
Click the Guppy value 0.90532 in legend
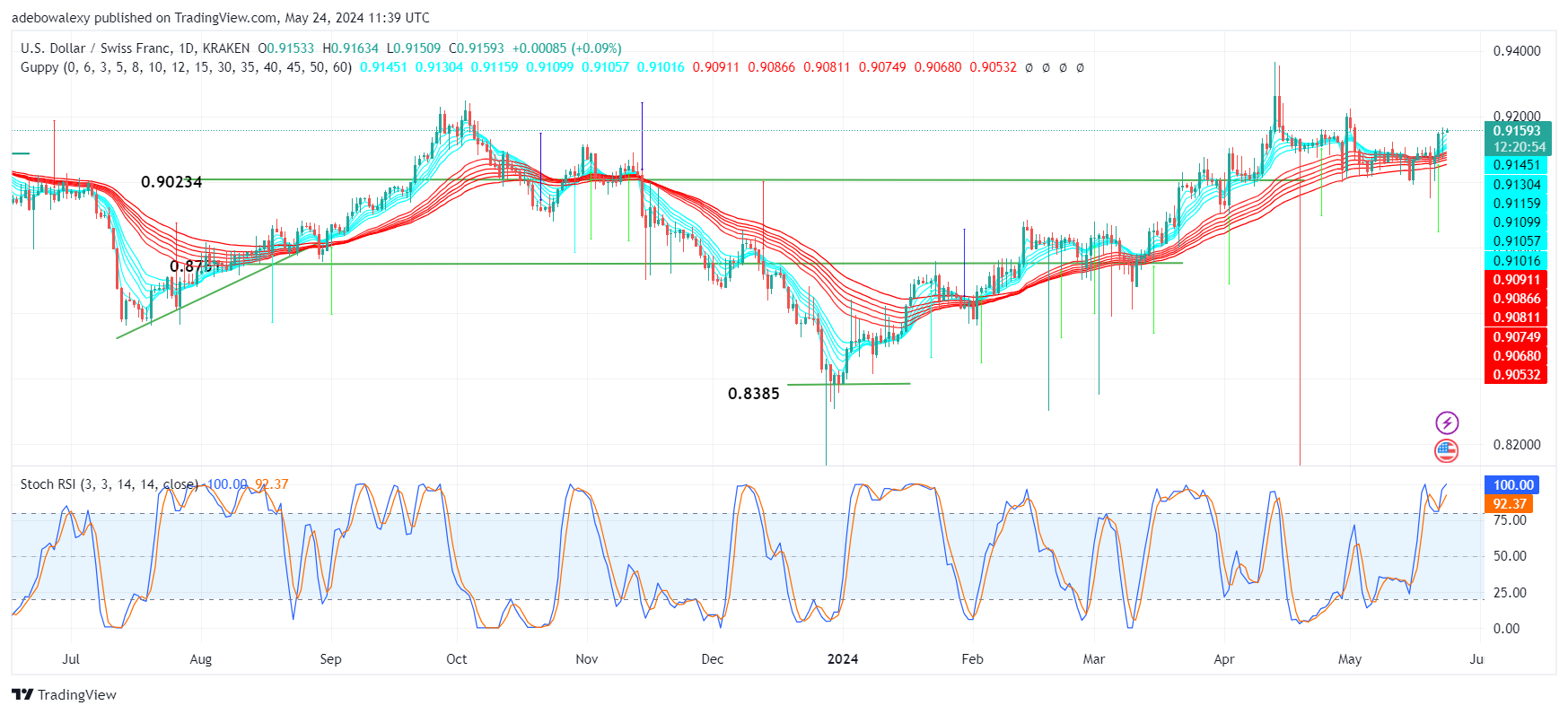click(x=994, y=67)
